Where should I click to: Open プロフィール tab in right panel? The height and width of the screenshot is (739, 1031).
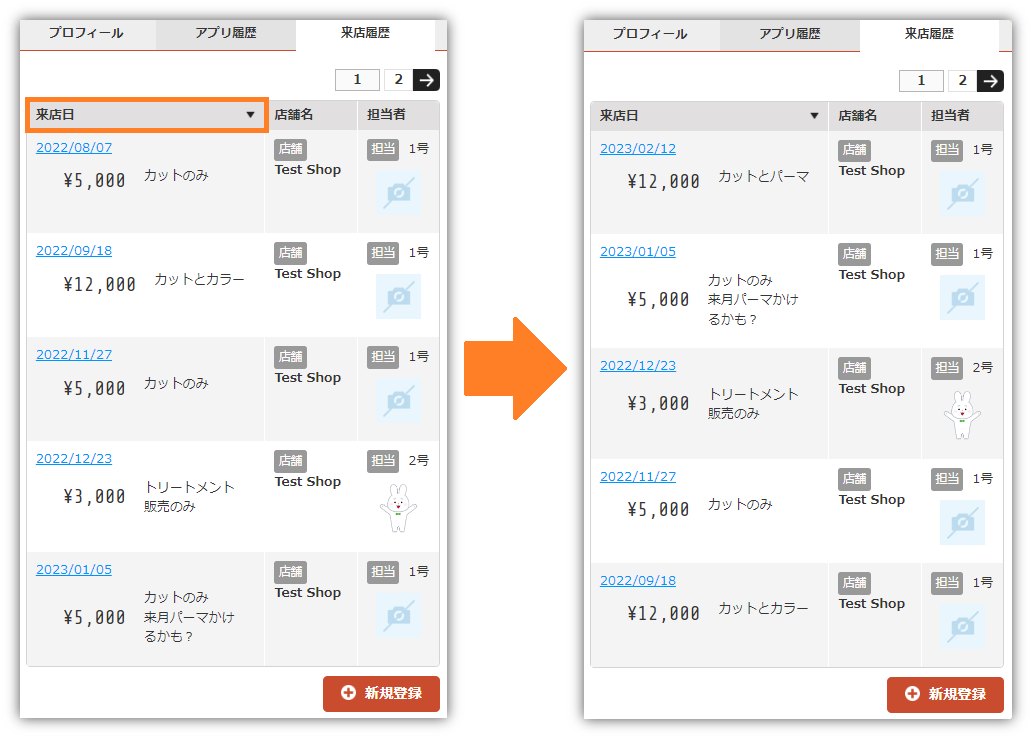(x=651, y=34)
